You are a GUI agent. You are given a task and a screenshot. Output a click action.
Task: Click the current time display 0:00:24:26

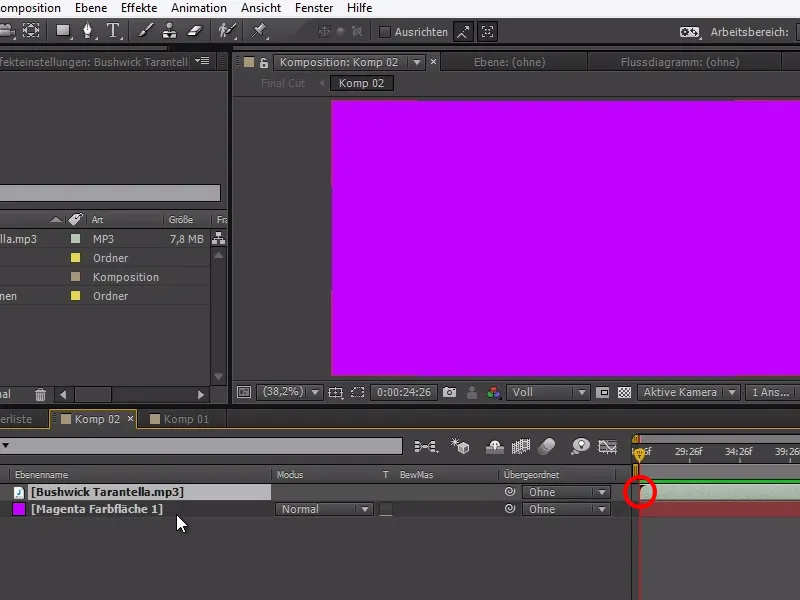click(403, 392)
